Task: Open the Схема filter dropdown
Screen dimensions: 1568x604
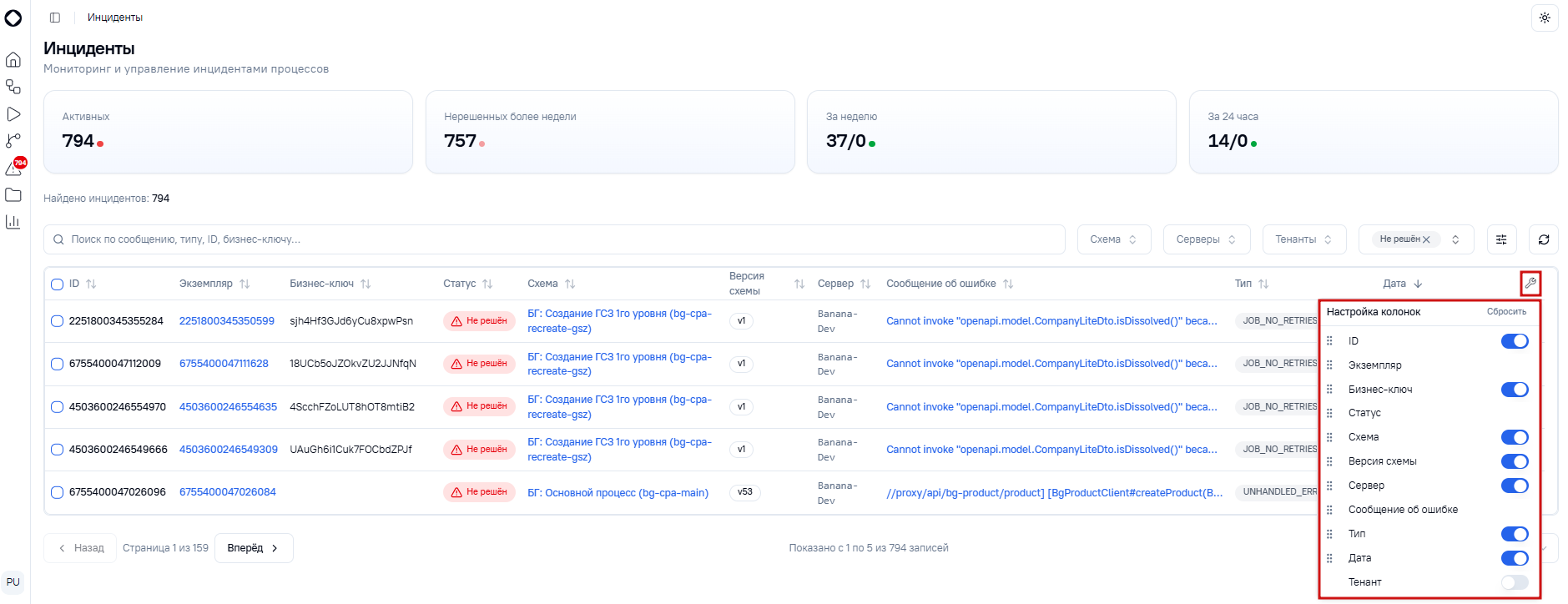Action: coord(1114,239)
